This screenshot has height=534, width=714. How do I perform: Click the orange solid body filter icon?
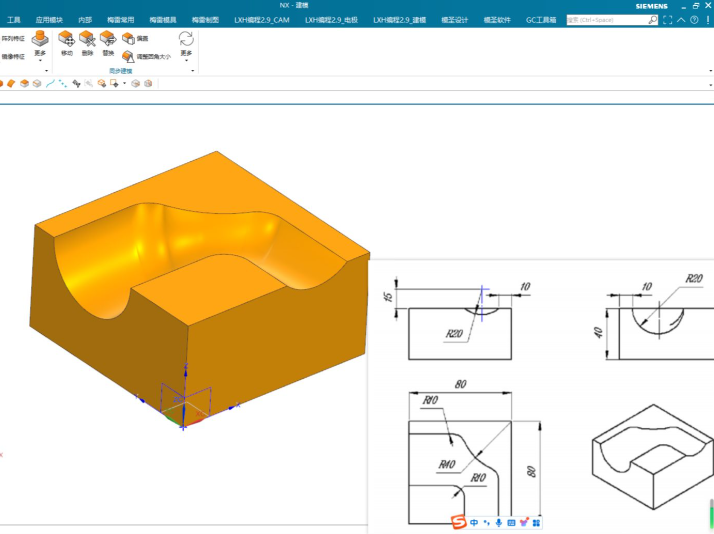coord(24,83)
